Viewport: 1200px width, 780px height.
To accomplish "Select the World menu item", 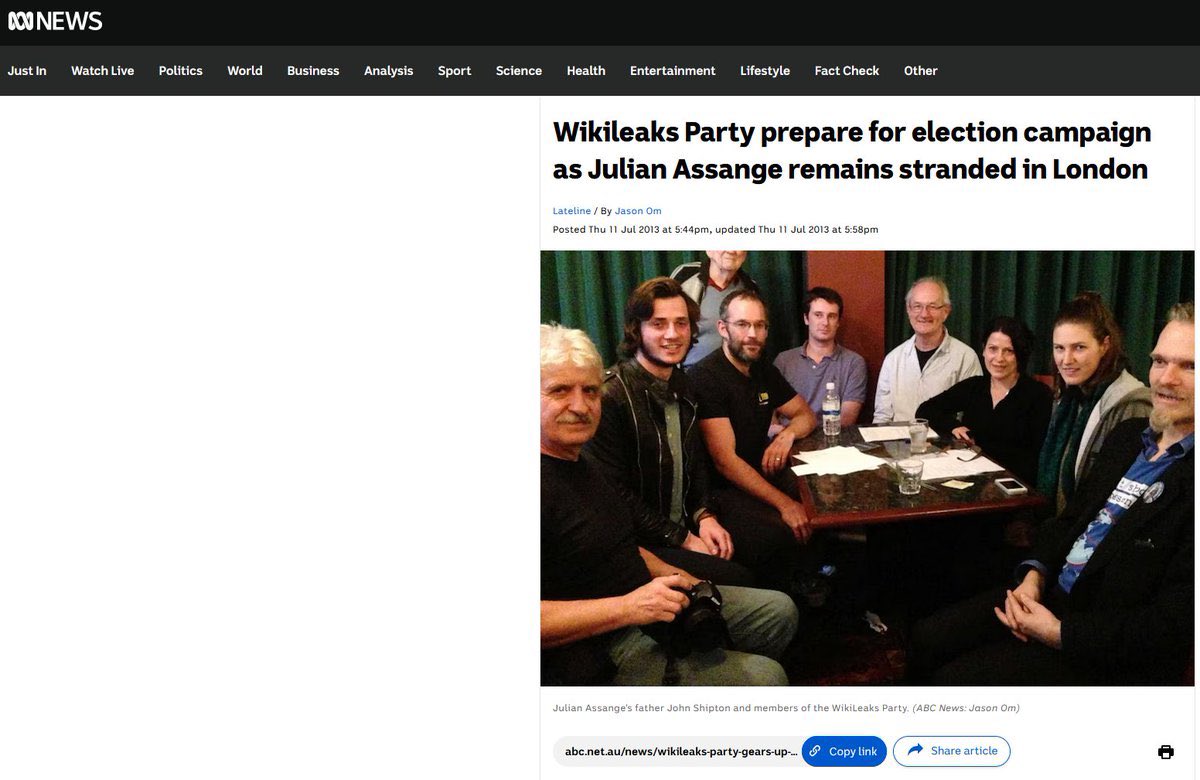I will point(244,71).
